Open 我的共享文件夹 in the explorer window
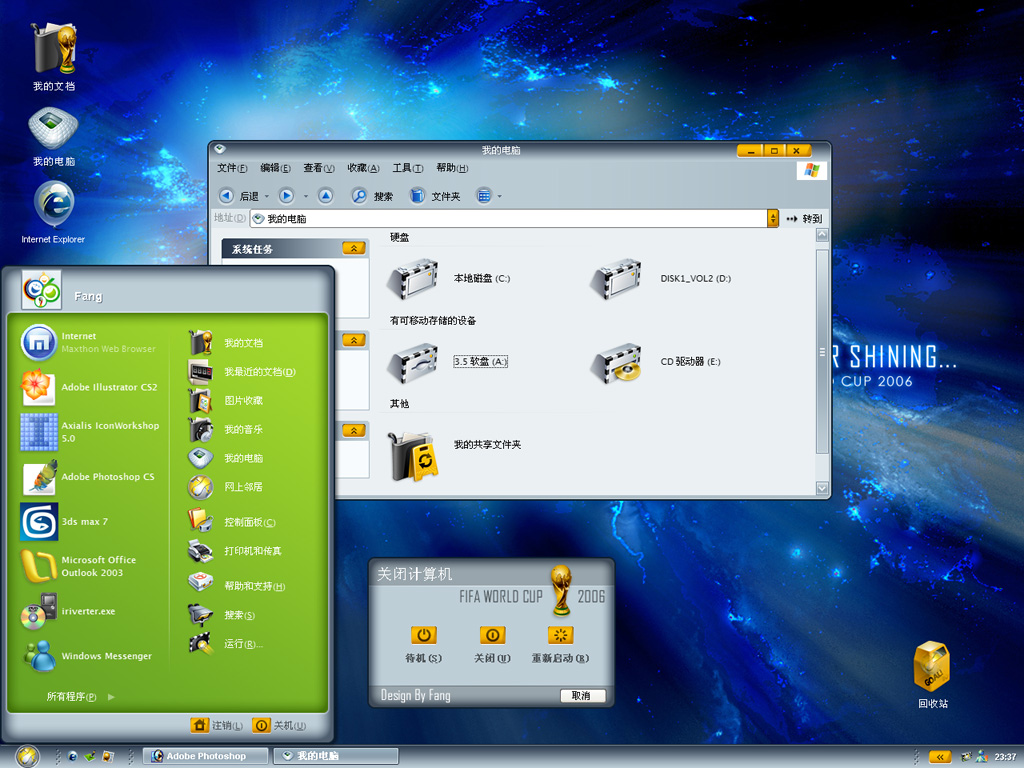The width and height of the screenshot is (1024, 768). (455, 455)
